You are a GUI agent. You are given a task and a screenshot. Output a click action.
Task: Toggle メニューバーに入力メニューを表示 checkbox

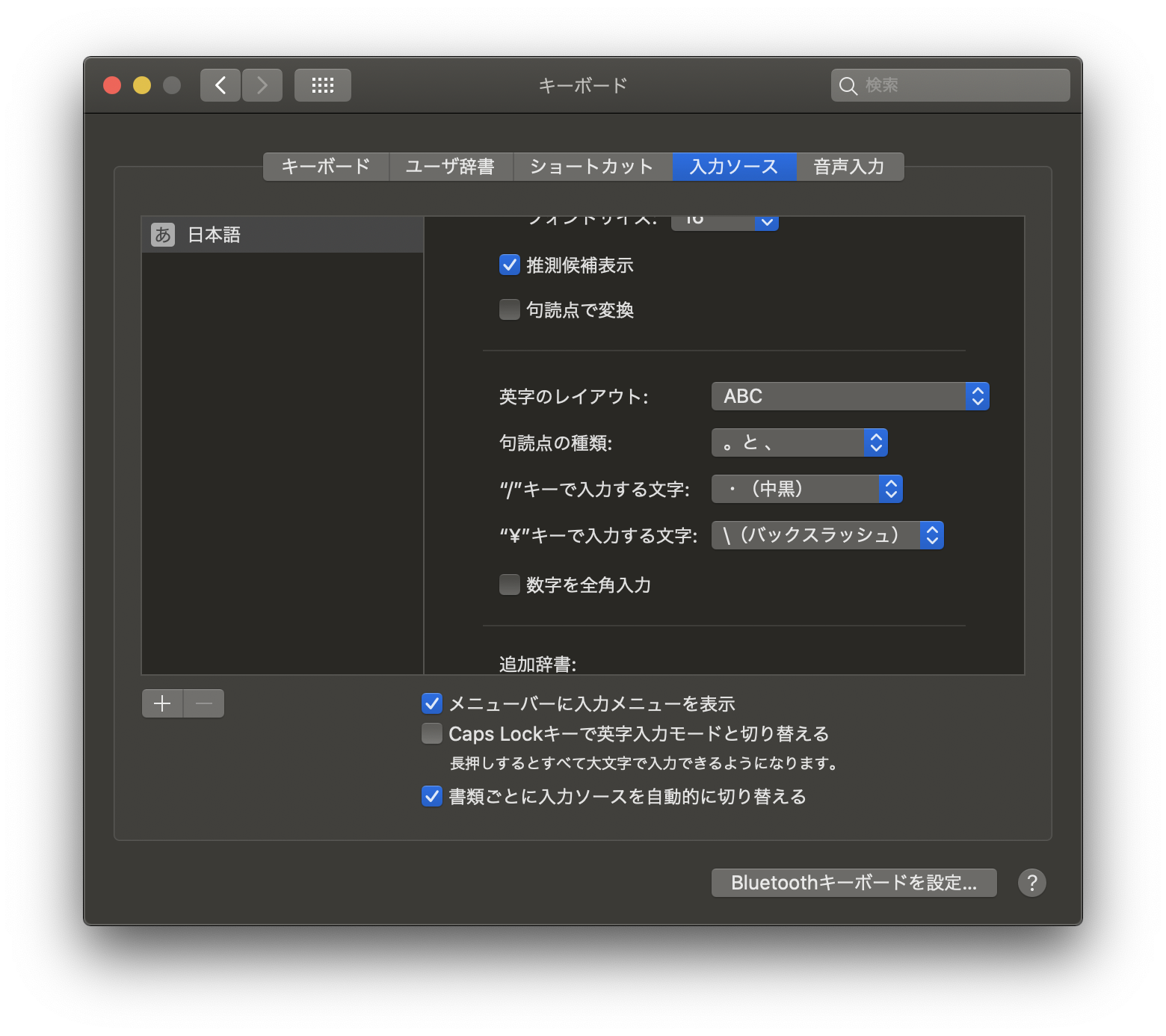tap(432, 703)
